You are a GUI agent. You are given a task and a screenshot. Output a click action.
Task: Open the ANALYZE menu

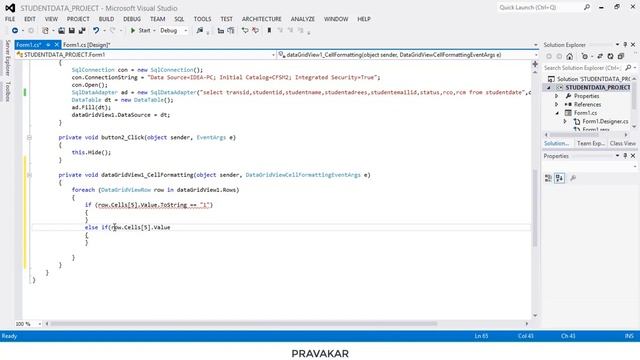coord(302,19)
